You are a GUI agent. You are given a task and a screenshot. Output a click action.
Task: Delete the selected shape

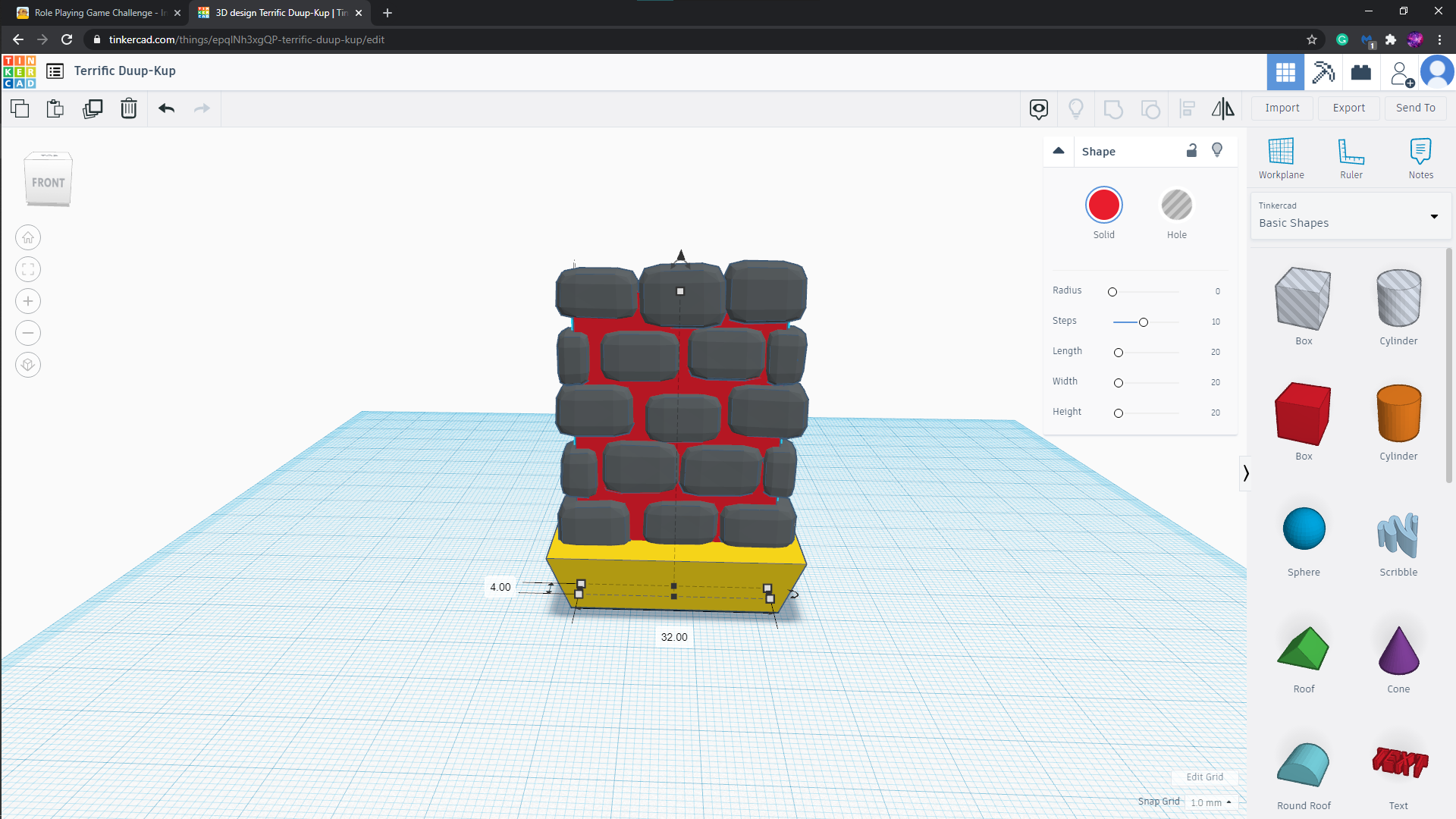coord(129,108)
